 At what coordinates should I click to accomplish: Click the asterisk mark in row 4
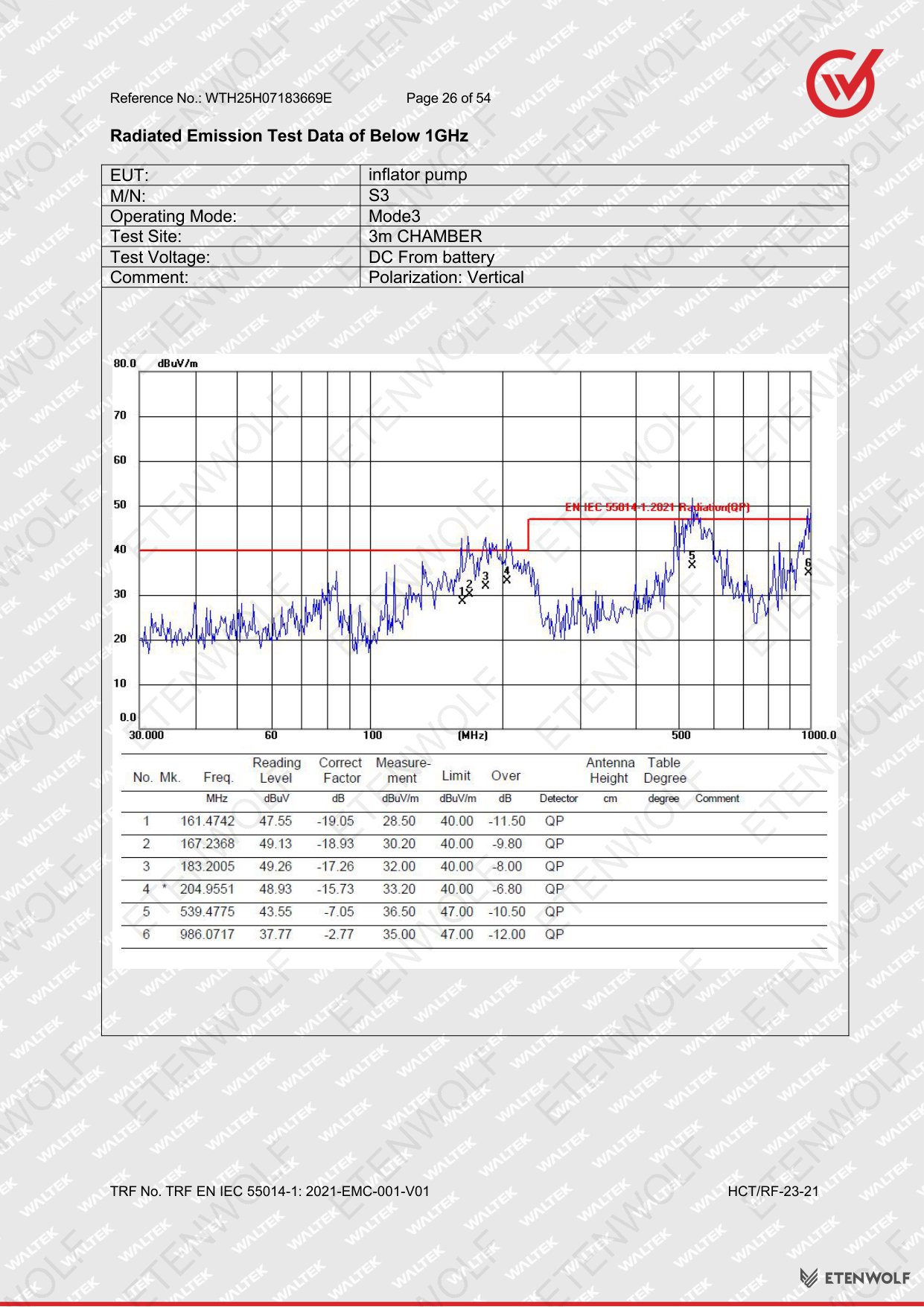pos(164,888)
